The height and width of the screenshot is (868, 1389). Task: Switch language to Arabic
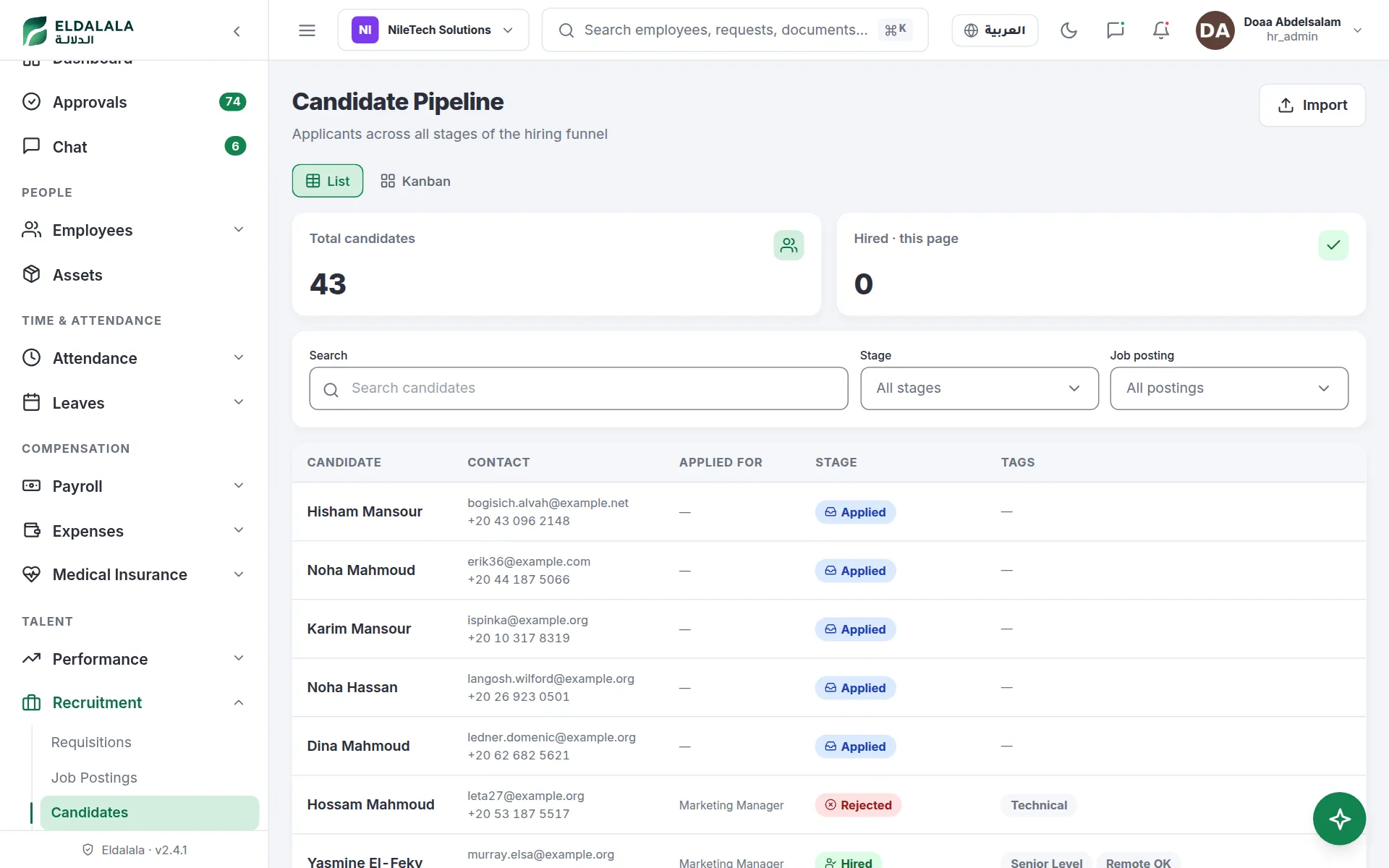click(995, 30)
